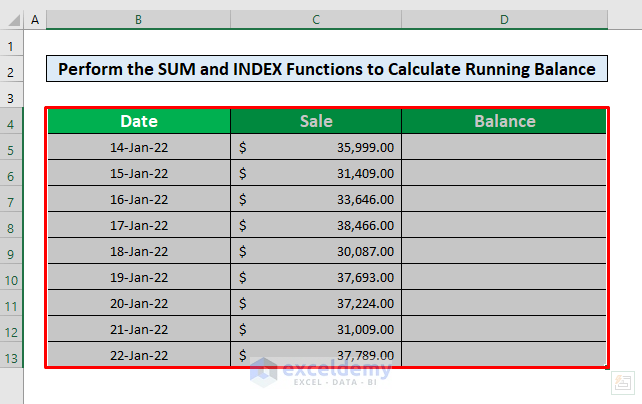Select column A header
This screenshot has height=404, width=642.
click(x=35, y=19)
